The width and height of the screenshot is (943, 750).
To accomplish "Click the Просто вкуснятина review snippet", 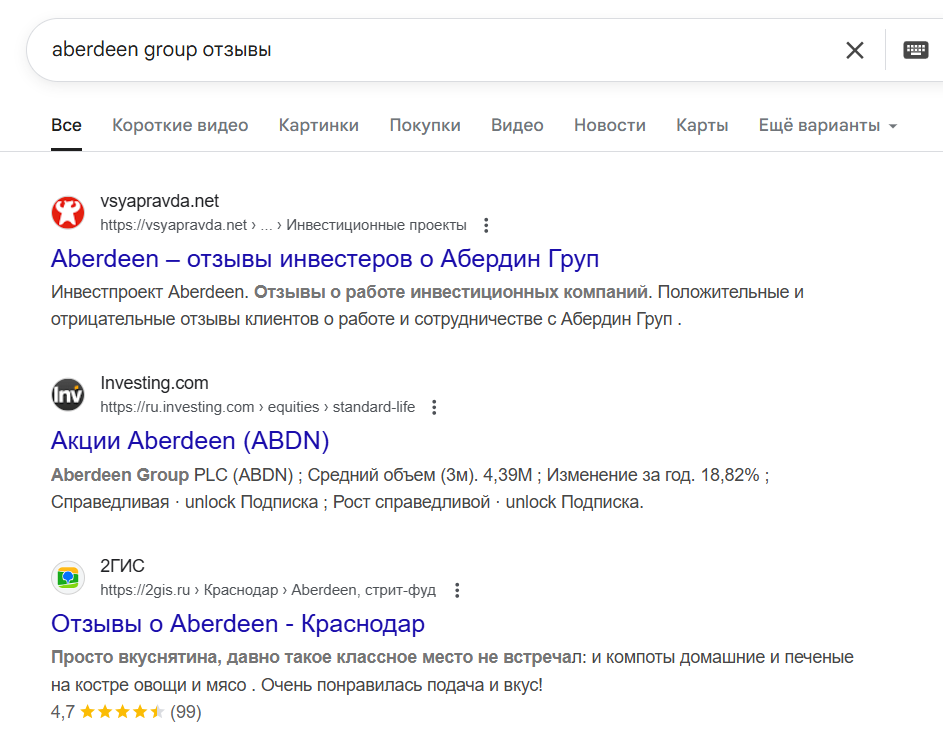I will tap(452, 671).
